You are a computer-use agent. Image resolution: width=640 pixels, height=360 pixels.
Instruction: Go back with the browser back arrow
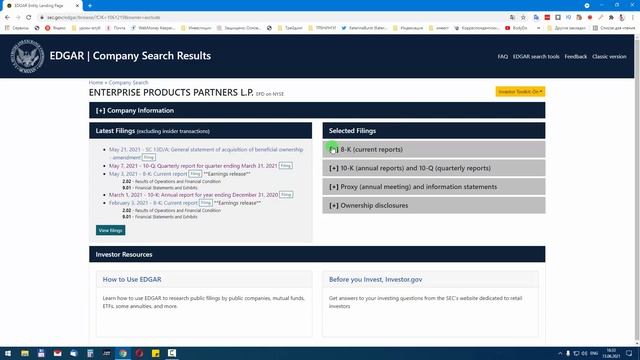7,18
